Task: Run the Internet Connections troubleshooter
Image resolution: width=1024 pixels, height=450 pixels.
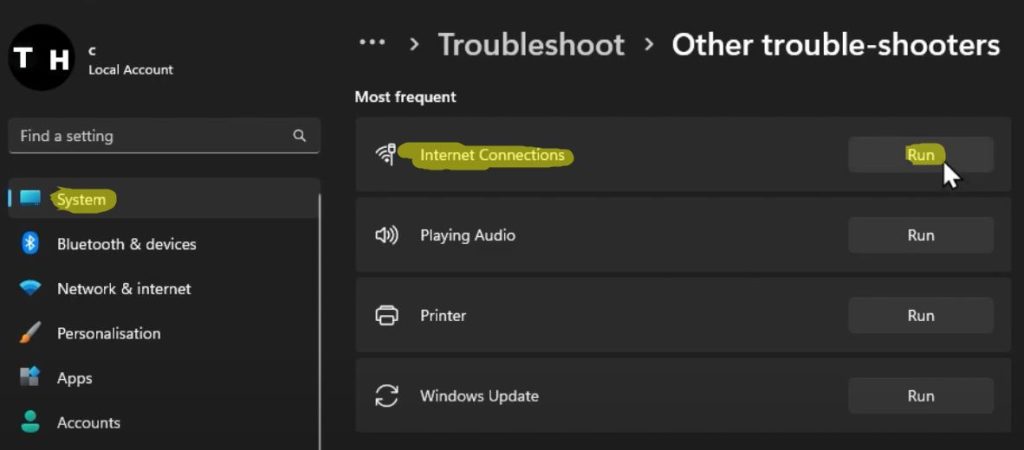Action: (x=920, y=155)
